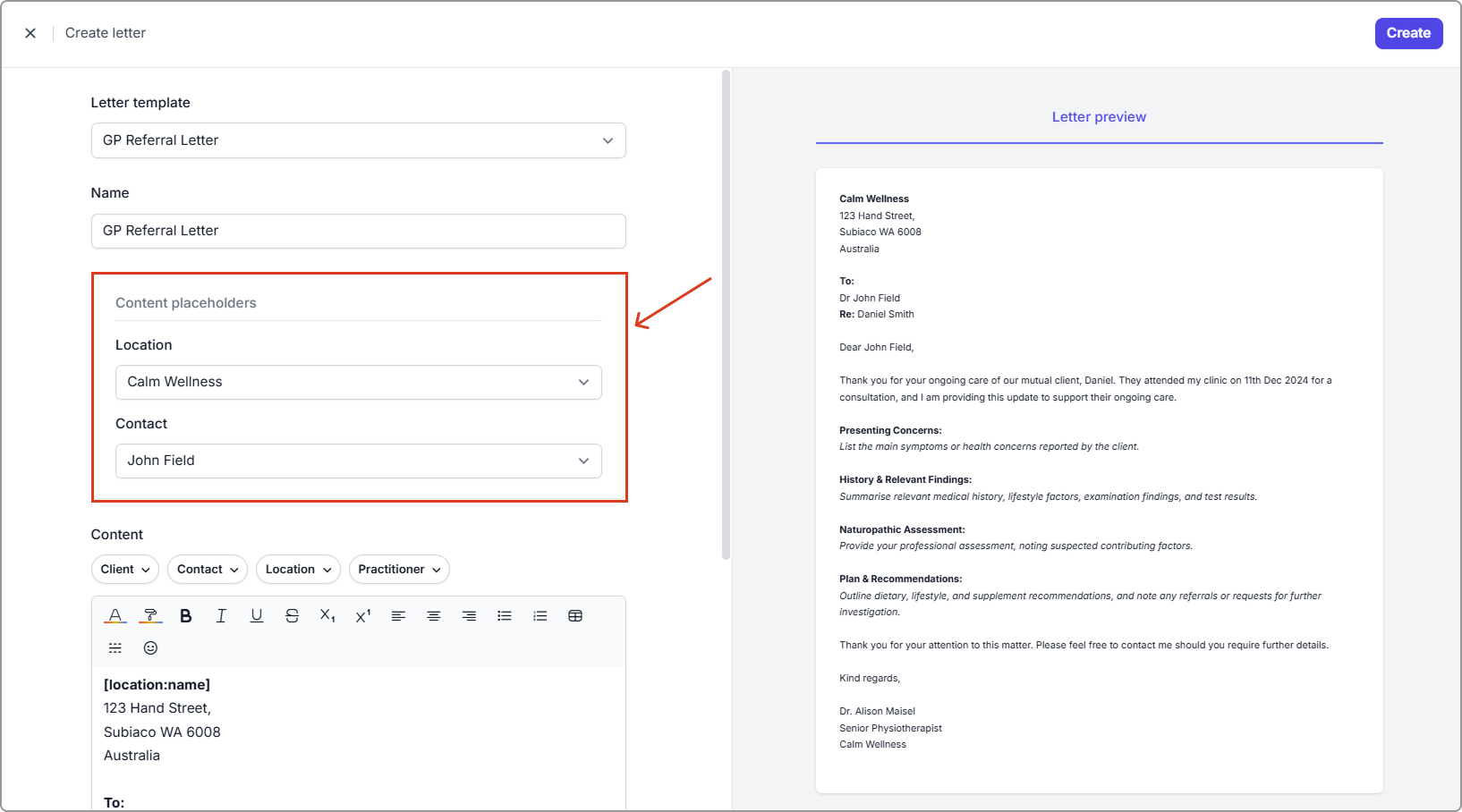Select the Letter preview tab
Image resolution: width=1462 pixels, height=812 pixels.
1099,117
